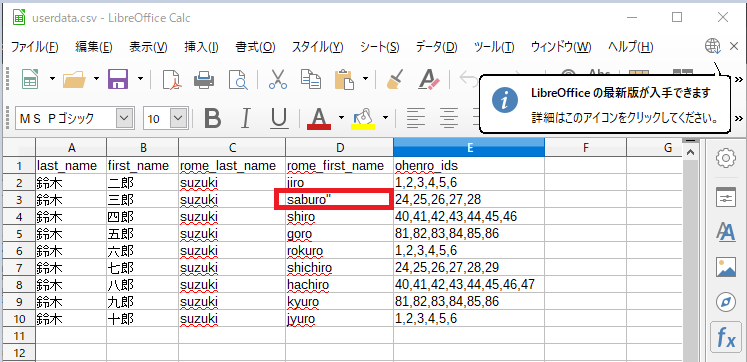Open the スタイル menu

pyautogui.click(x=317, y=47)
